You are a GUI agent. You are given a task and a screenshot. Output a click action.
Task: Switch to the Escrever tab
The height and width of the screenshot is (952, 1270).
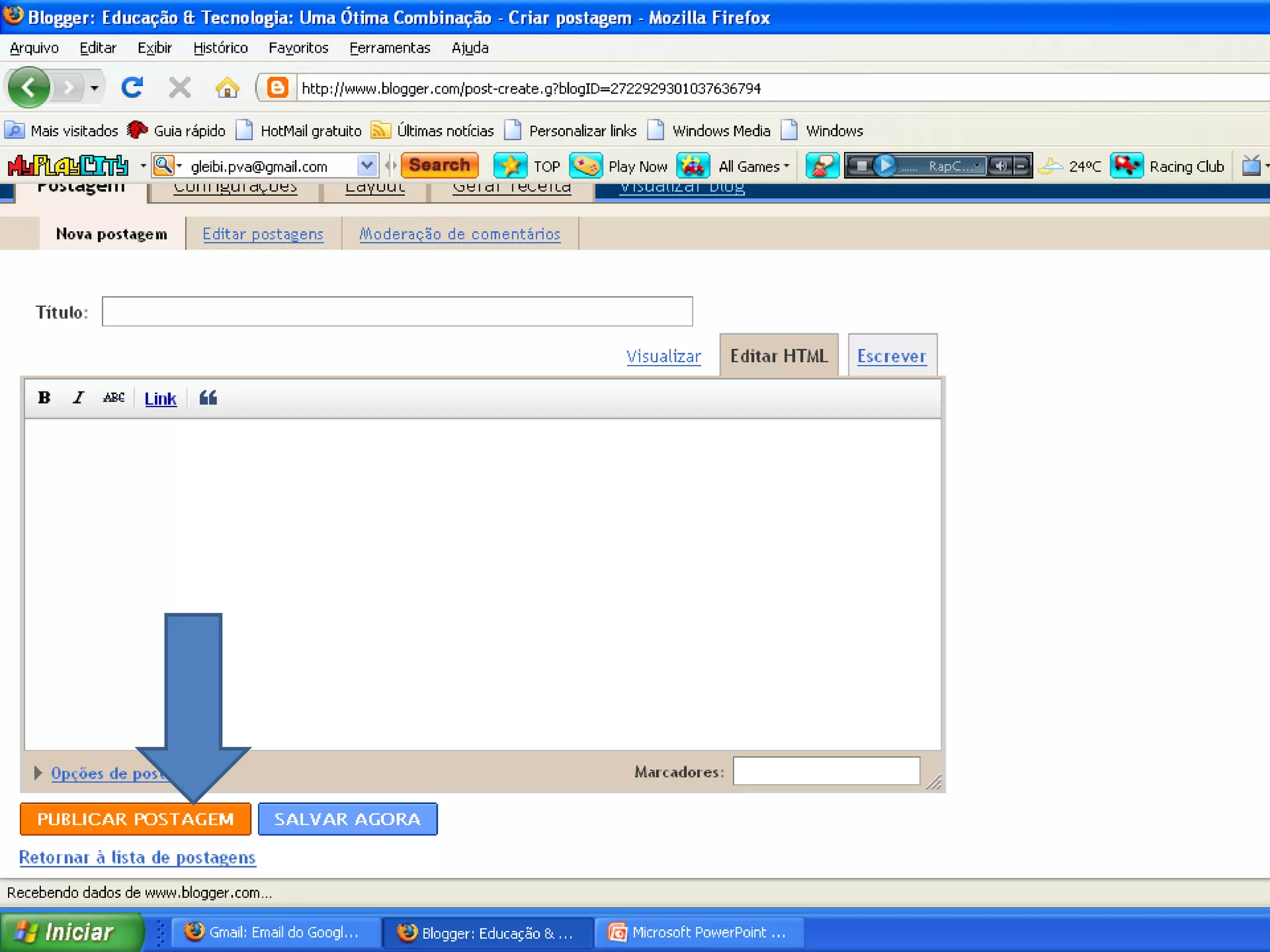coord(891,356)
